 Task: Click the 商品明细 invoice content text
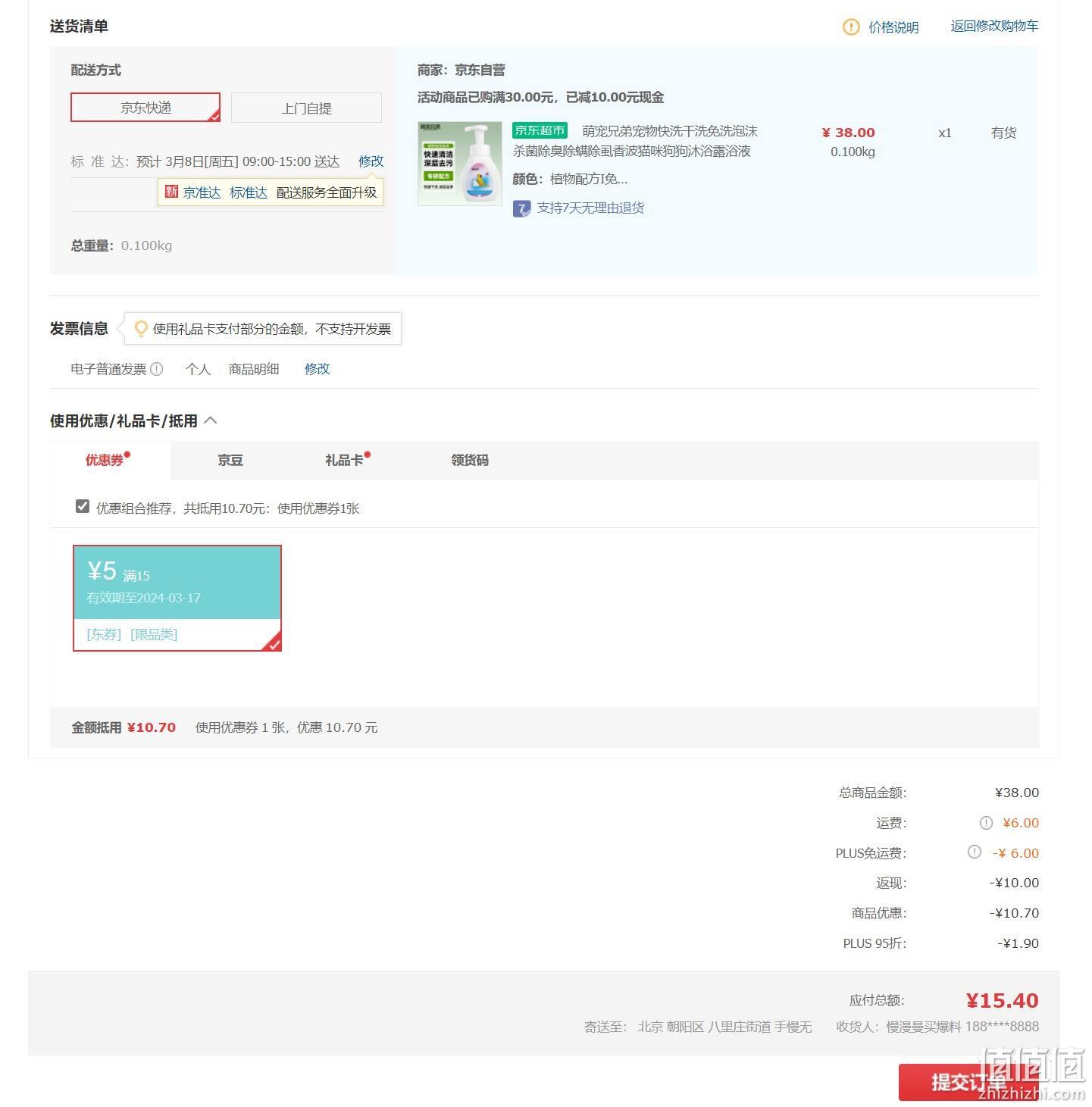pos(254,369)
